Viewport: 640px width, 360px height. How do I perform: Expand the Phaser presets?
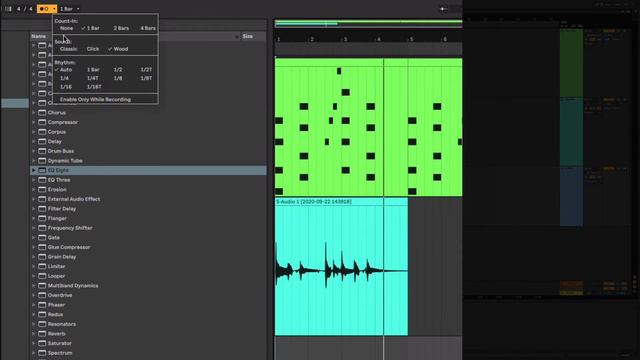[x=33, y=305]
